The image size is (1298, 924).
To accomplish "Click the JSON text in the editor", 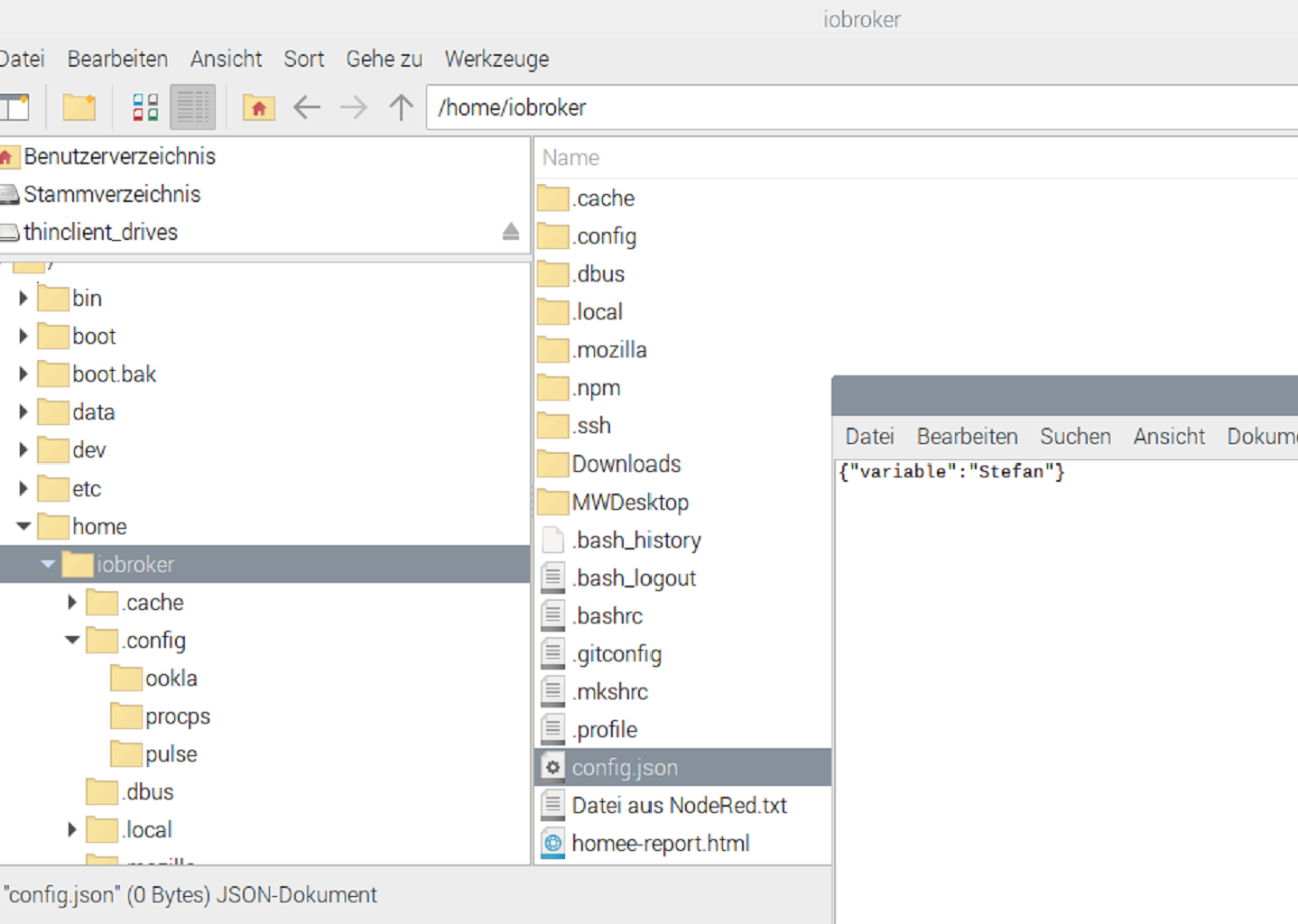I will click(x=952, y=471).
